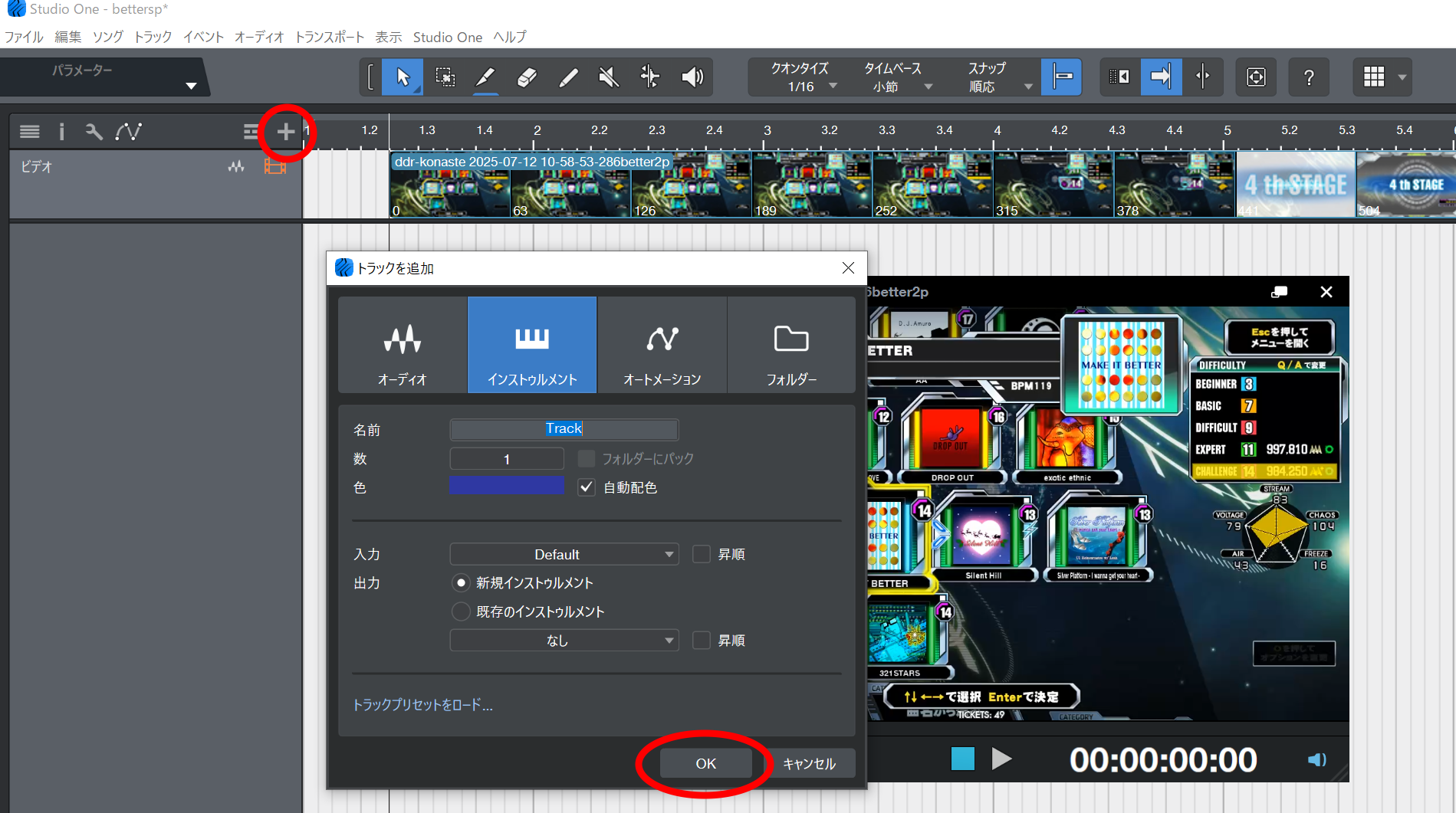Click トラックプリセットをロード link

pyautogui.click(x=422, y=705)
